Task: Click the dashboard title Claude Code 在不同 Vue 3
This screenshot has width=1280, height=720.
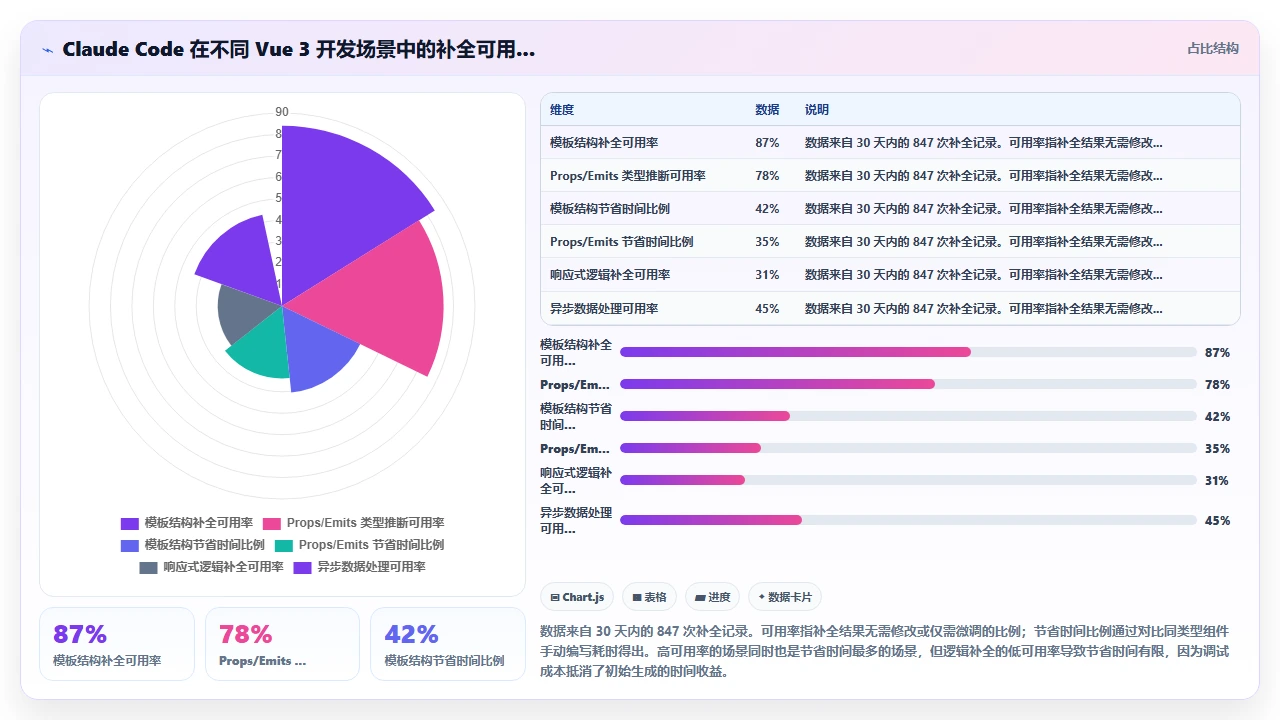Action: [x=298, y=49]
